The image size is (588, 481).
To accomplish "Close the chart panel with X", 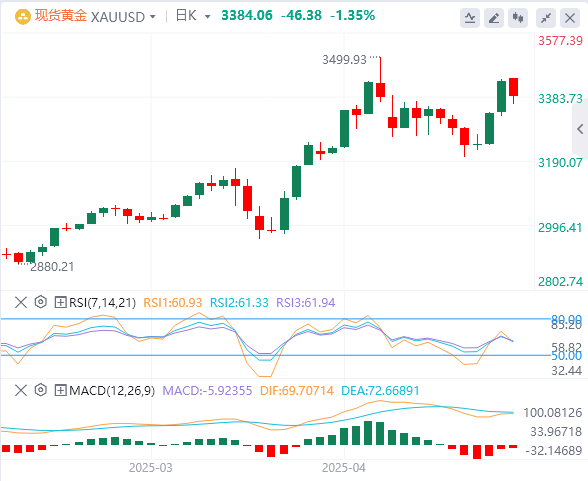I will point(570,18).
